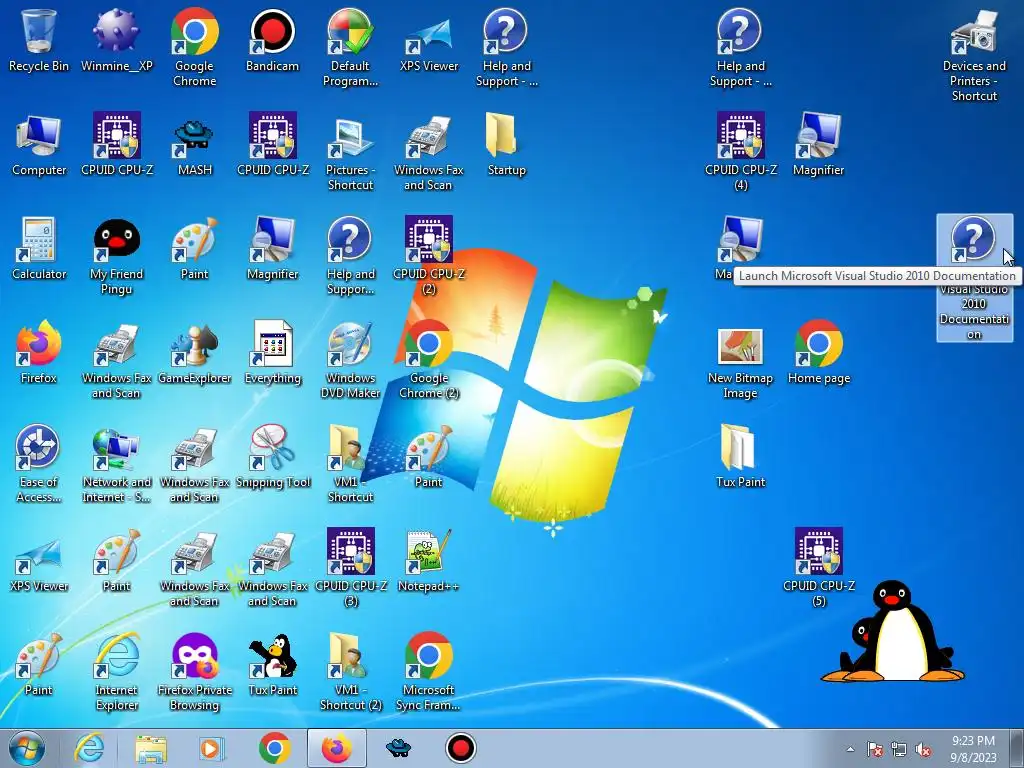1024x768 pixels.
Task: Select the Everything search shortcut
Action: [272, 353]
